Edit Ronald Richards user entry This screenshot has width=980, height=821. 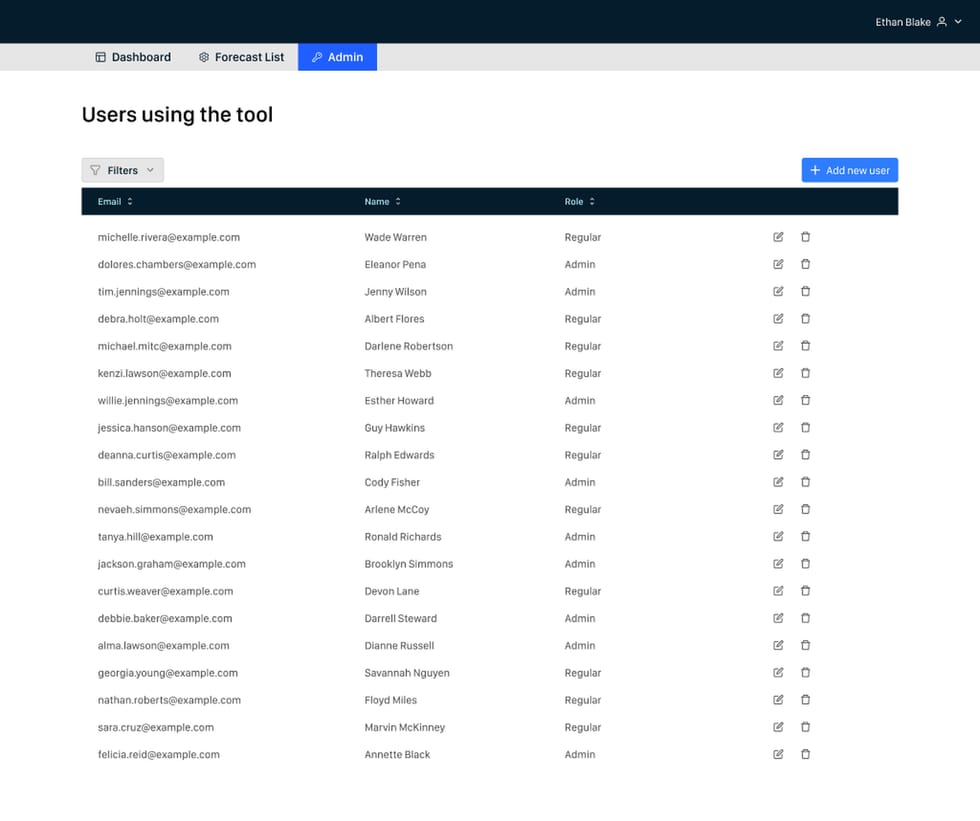click(778, 536)
